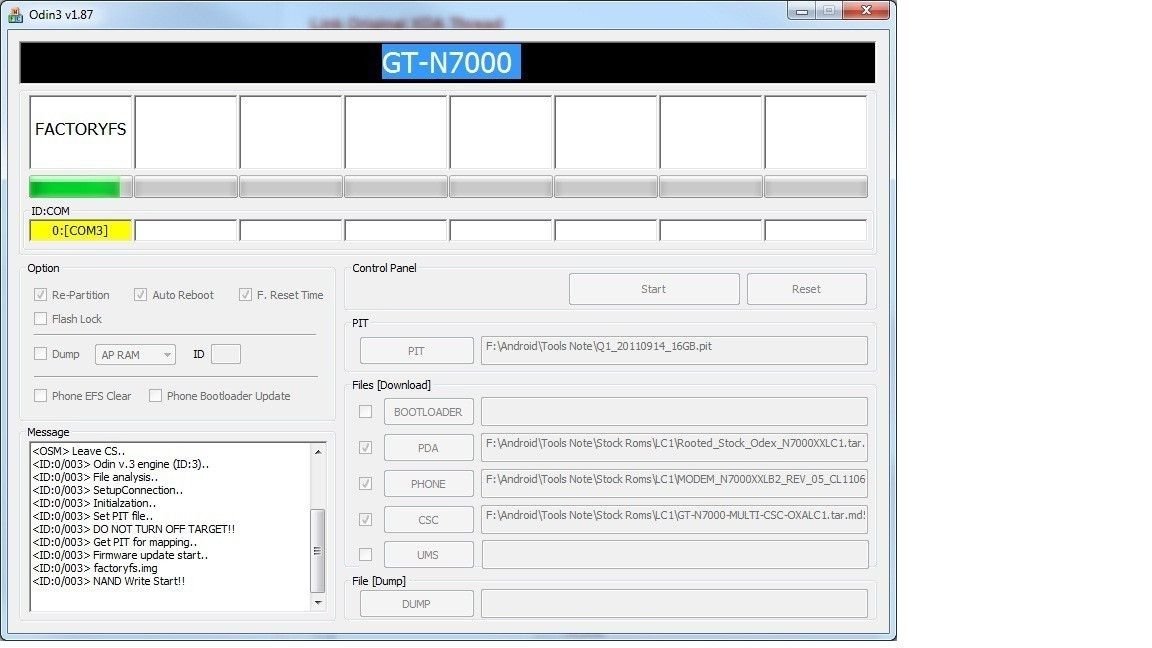Click the '<OSM> Leave CS..' log line

[x=79, y=451]
